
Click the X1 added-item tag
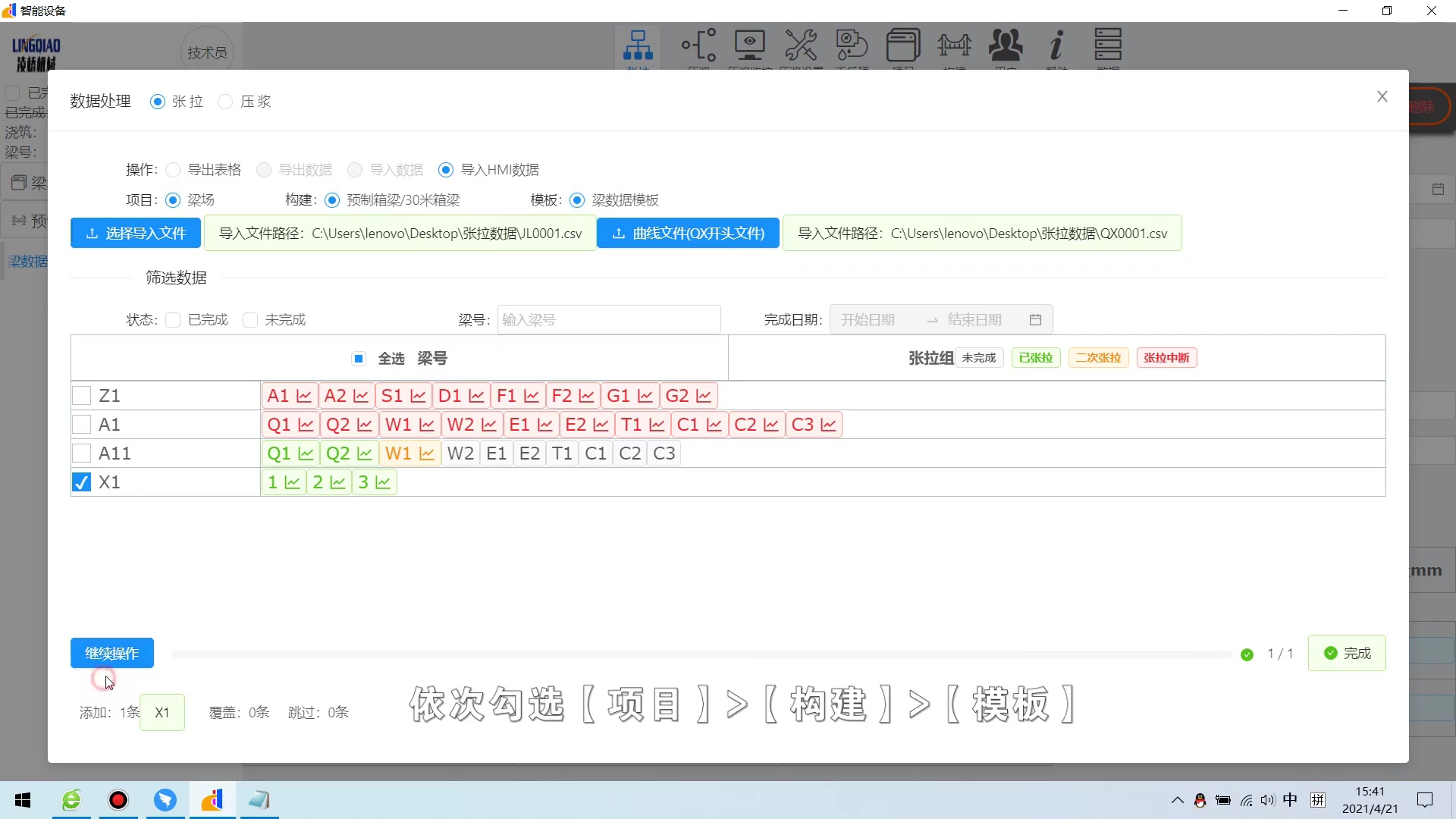click(162, 713)
